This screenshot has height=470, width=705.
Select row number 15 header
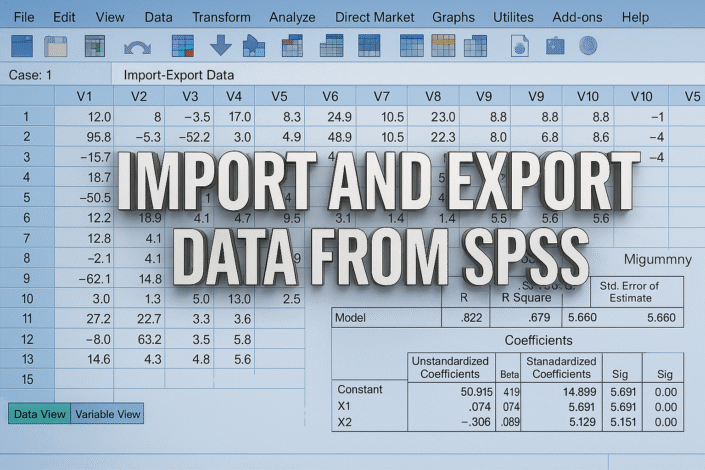pos(27,379)
